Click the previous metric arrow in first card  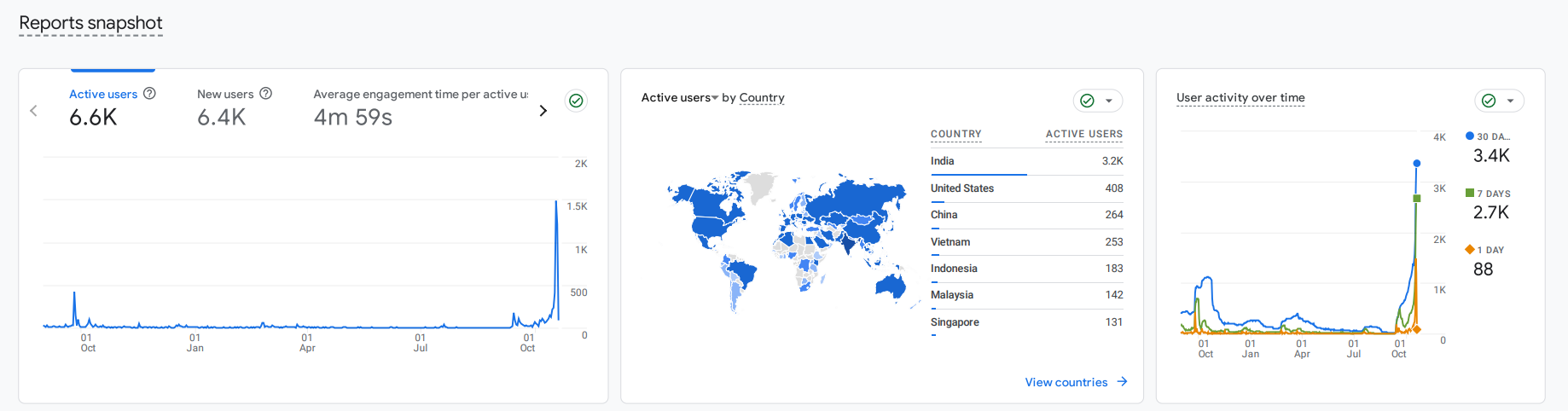[34, 111]
